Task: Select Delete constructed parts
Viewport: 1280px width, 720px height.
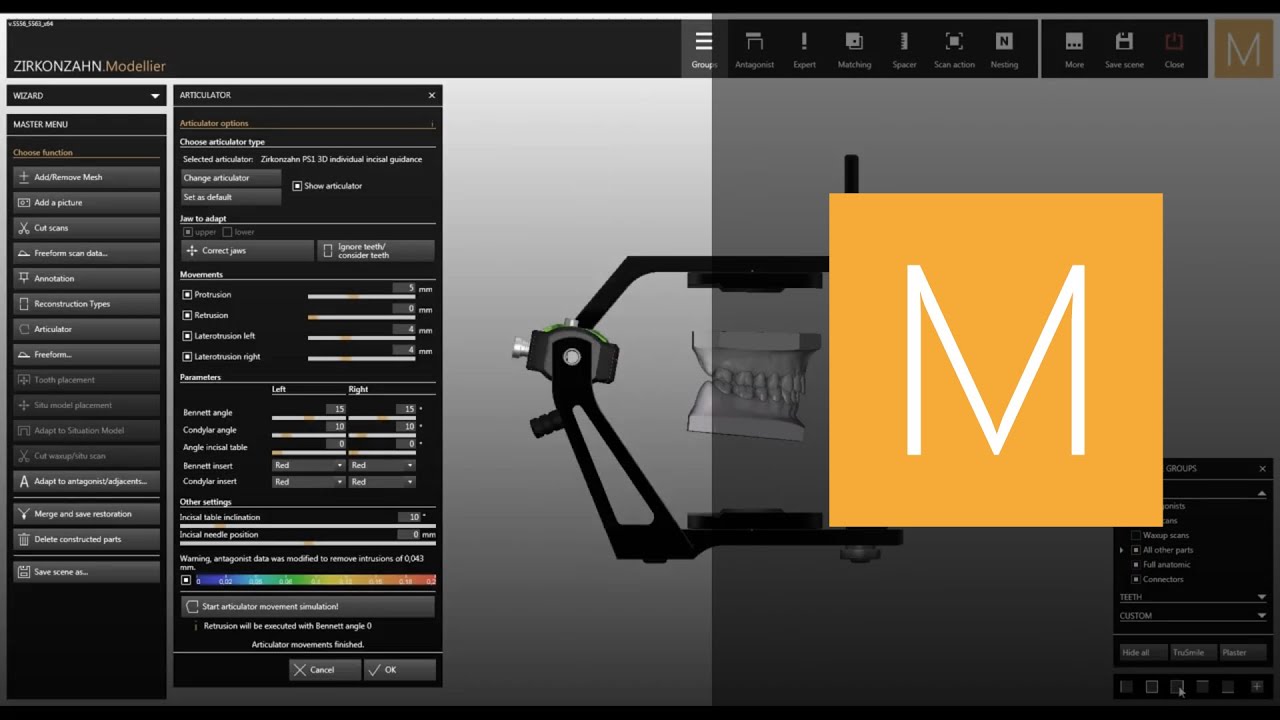Action: 86,539
